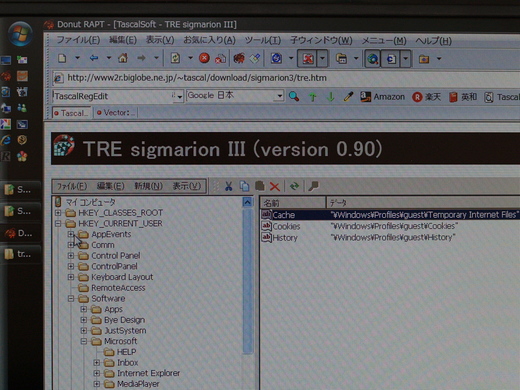The height and width of the screenshot is (390, 520).
Task: Collapse the Software tree node
Action: click(x=71, y=298)
